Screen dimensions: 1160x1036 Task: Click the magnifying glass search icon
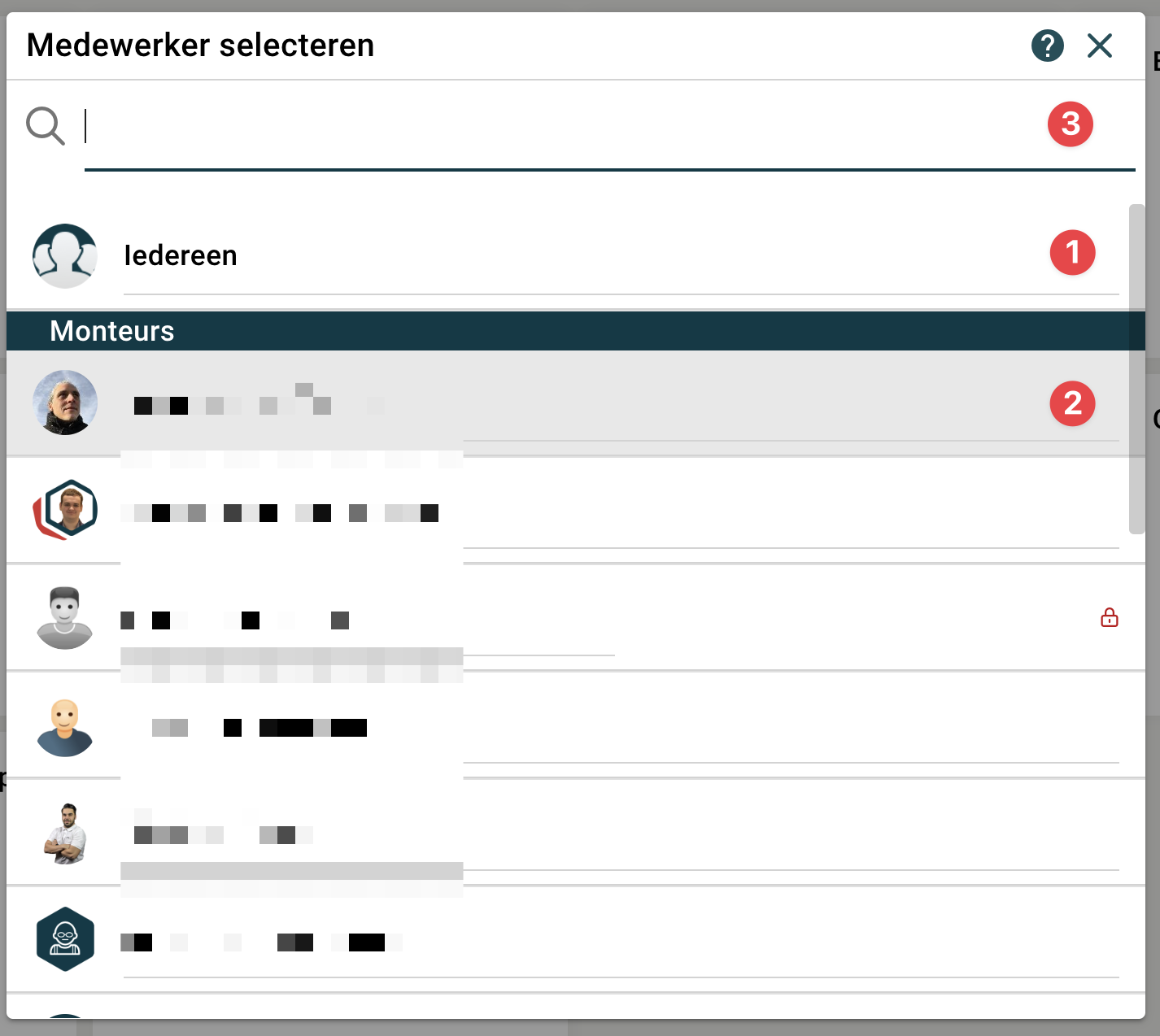pyautogui.click(x=45, y=126)
